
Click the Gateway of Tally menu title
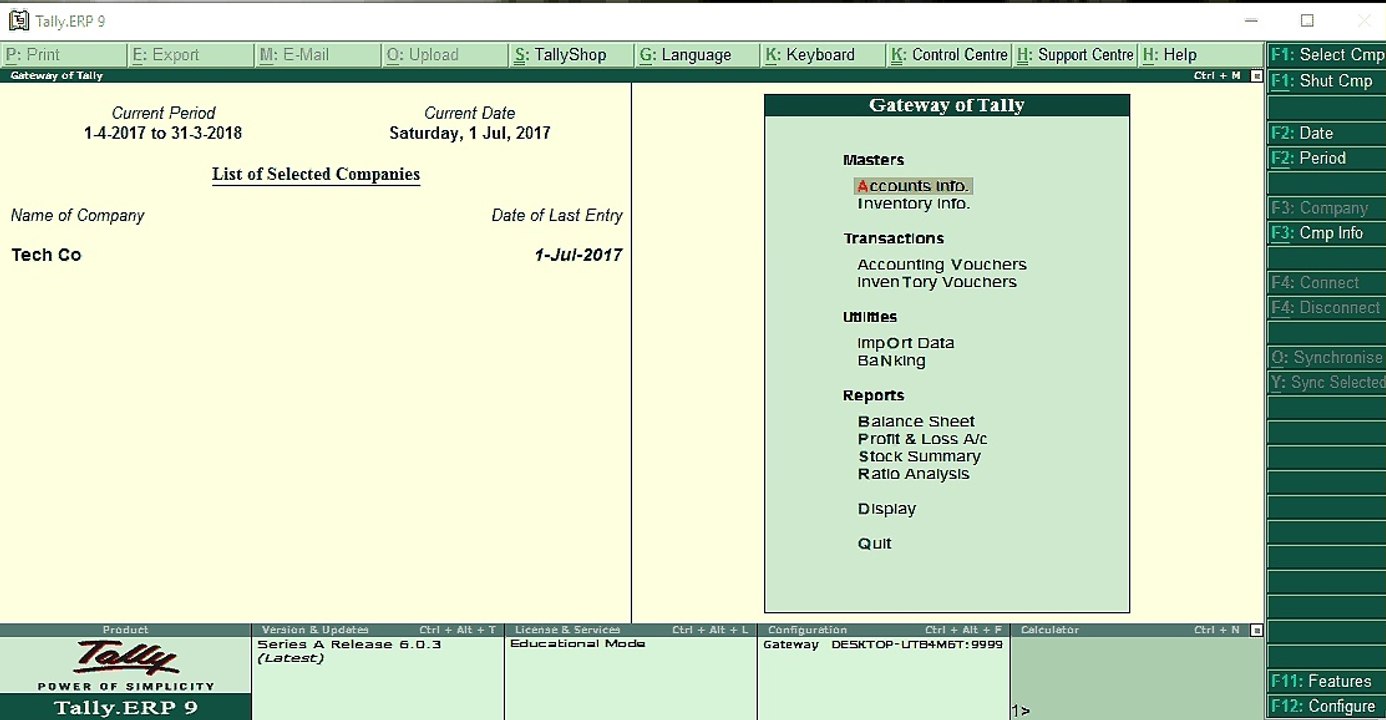[x=947, y=105]
